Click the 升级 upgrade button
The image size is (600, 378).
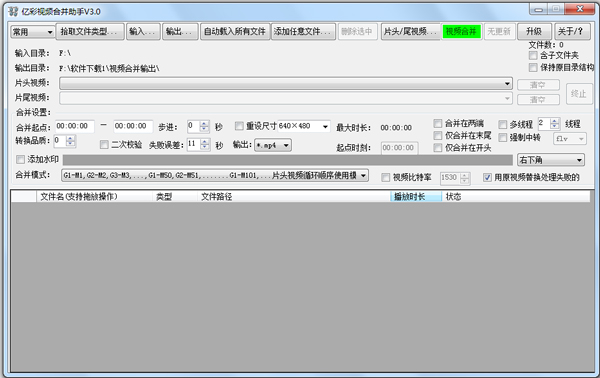(534, 31)
